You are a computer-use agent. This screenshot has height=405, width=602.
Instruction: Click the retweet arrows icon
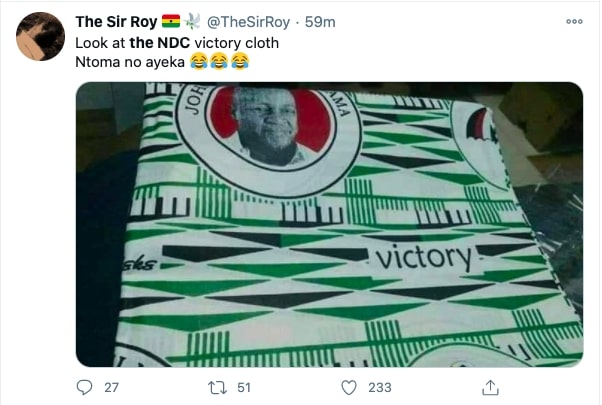pyautogui.click(x=217, y=387)
